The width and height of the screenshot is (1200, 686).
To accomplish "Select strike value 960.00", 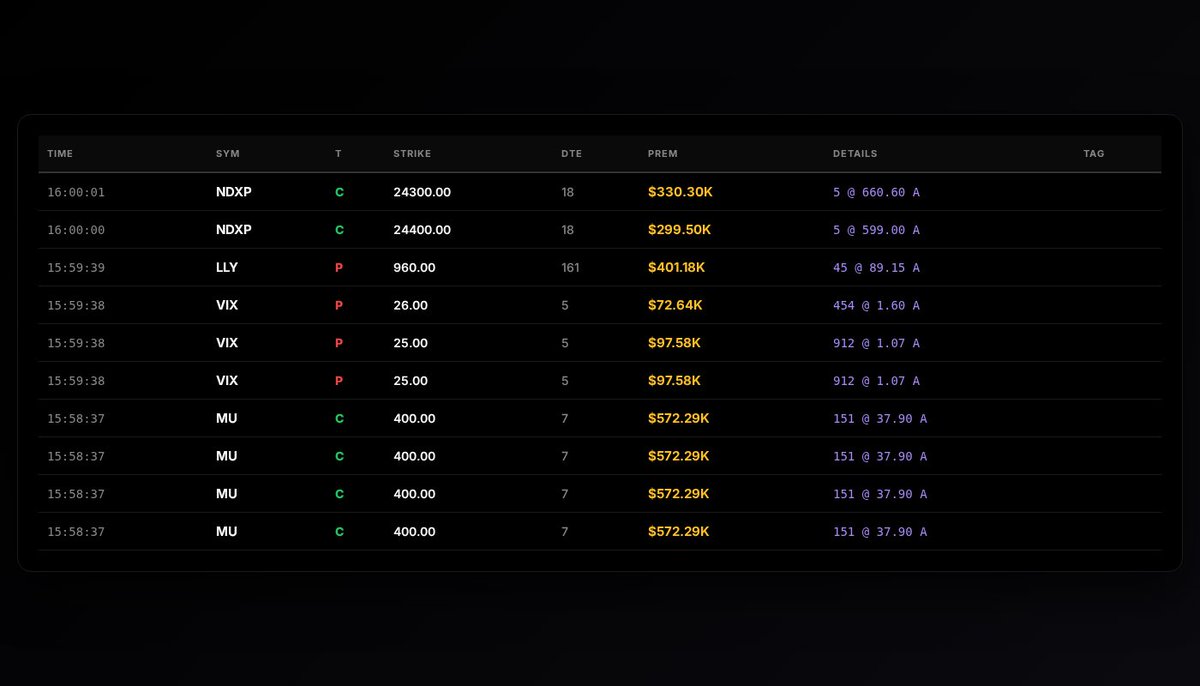I will [x=414, y=268].
